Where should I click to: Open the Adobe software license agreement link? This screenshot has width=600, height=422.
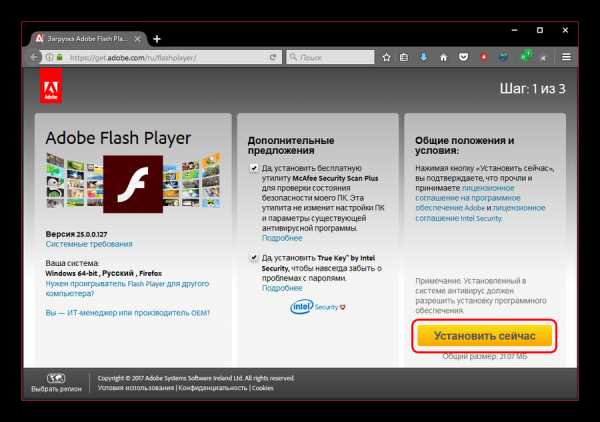(x=468, y=198)
